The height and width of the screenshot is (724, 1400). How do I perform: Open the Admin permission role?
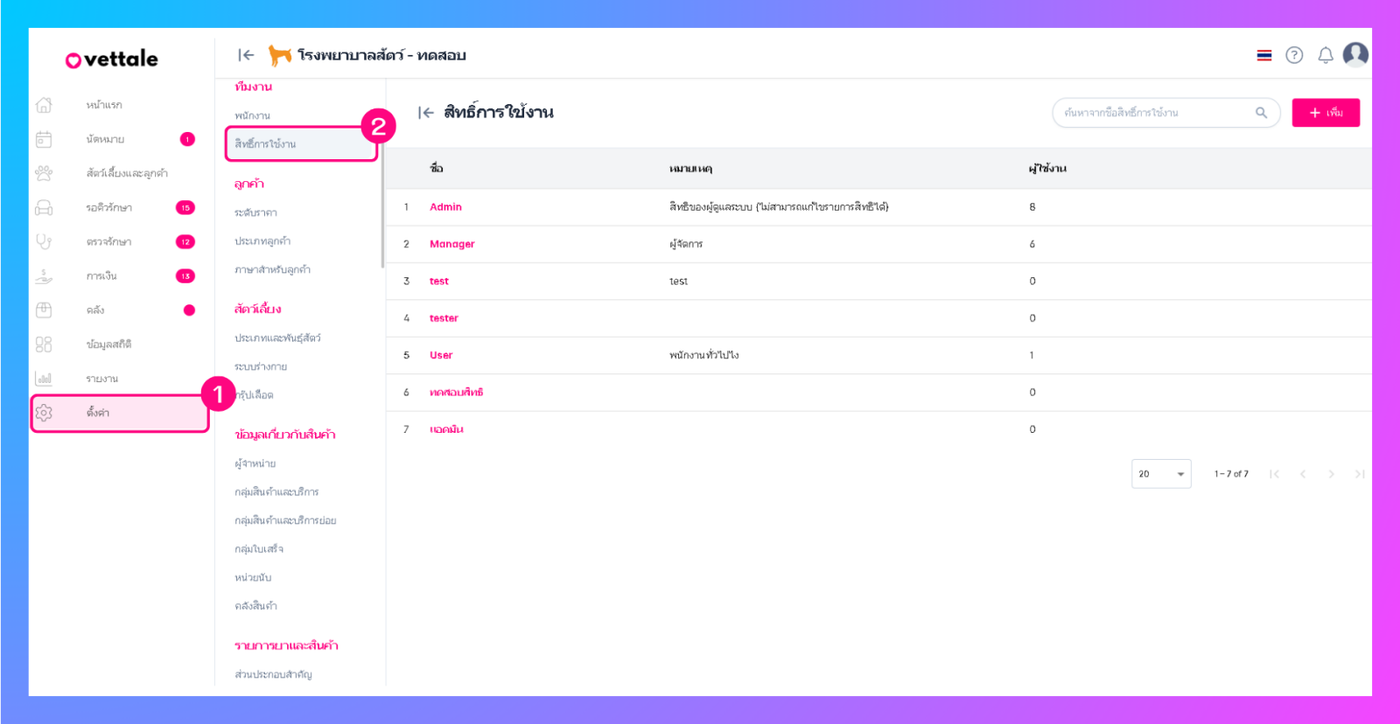(446, 207)
